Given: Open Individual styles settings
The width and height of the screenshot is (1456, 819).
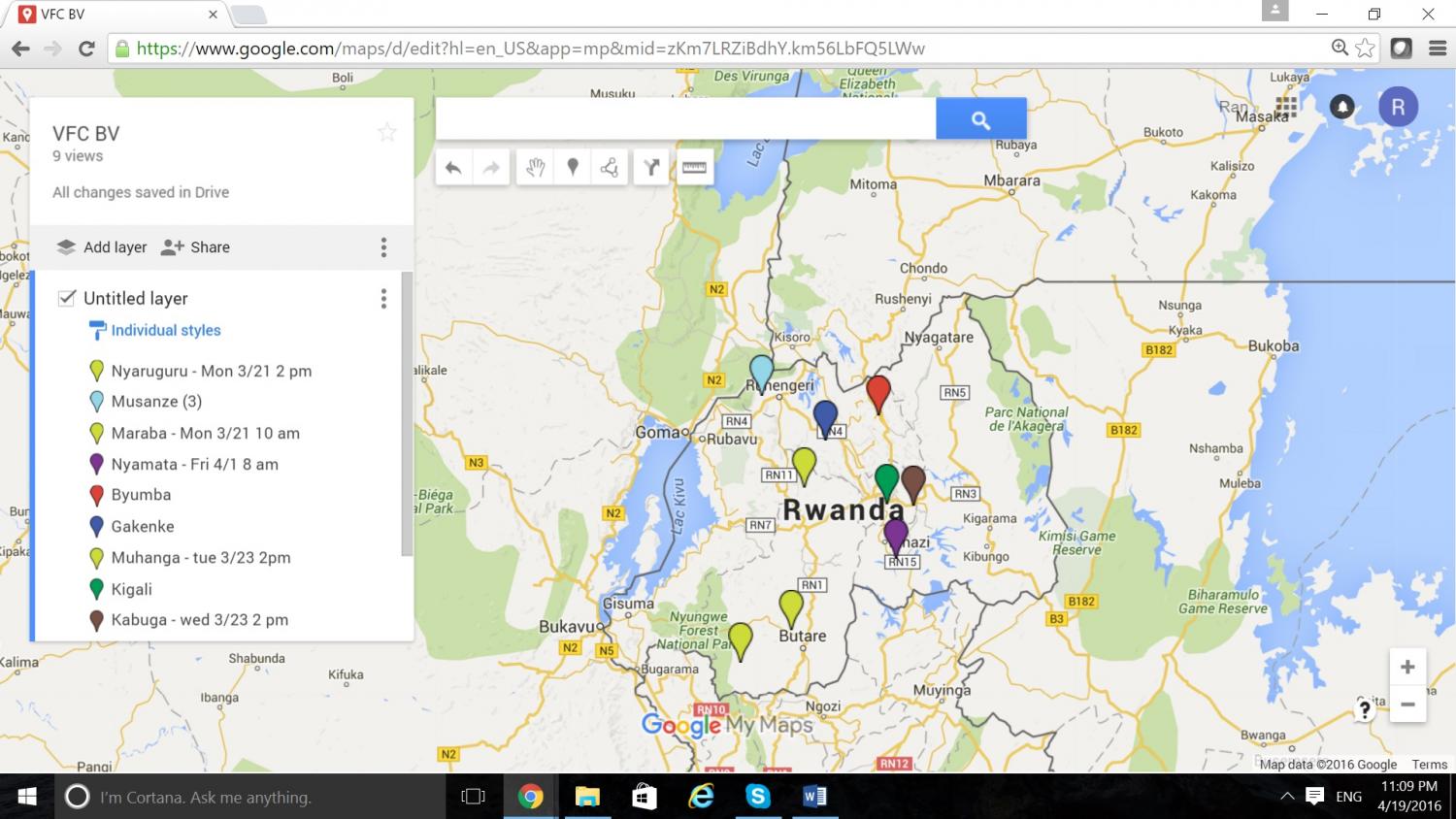Looking at the screenshot, I should tap(165, 330).
